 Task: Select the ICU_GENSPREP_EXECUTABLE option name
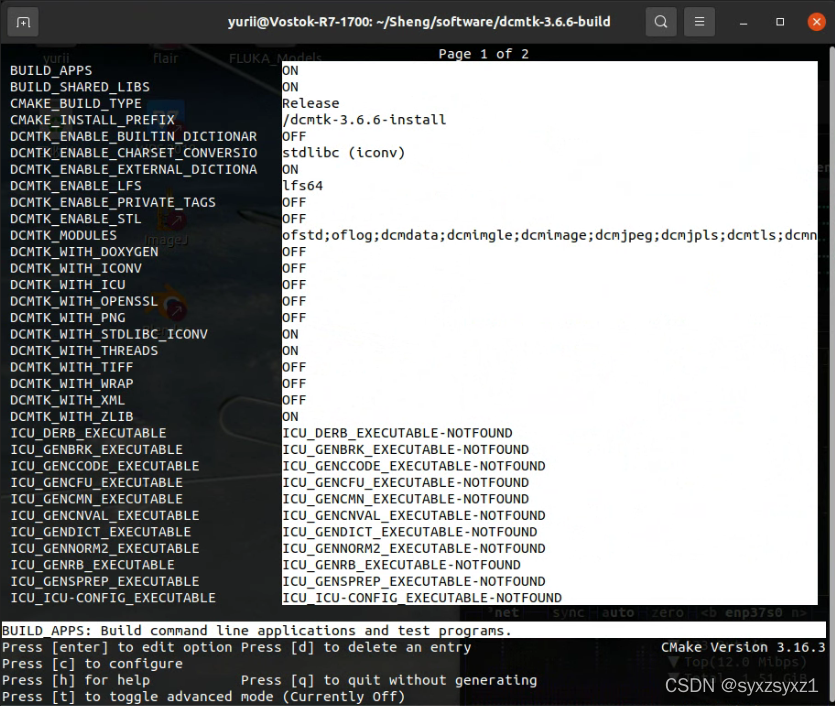click(105, 582)
